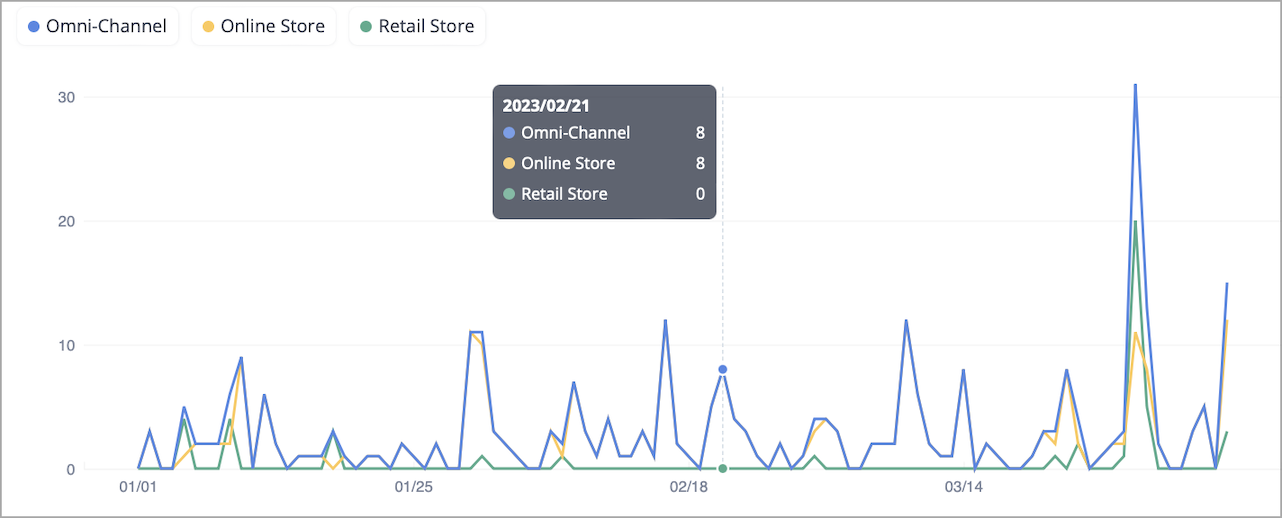Image resolution: width=1282 pixels, height=518 pixels.
Task: Click the 03/14 x-axis label
Action: [963, 488]
